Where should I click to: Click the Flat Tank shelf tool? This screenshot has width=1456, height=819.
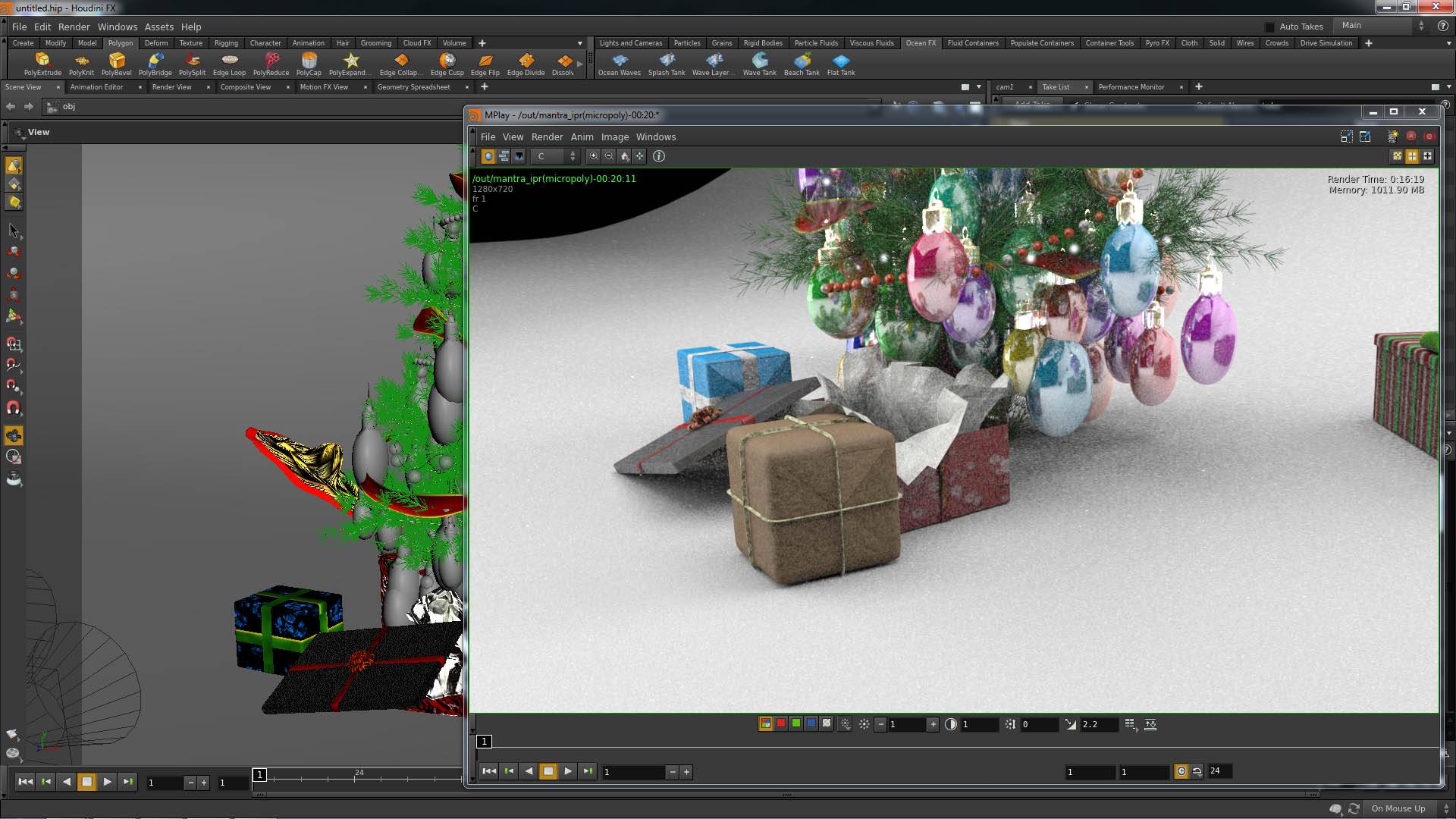[x=840, y=64]
